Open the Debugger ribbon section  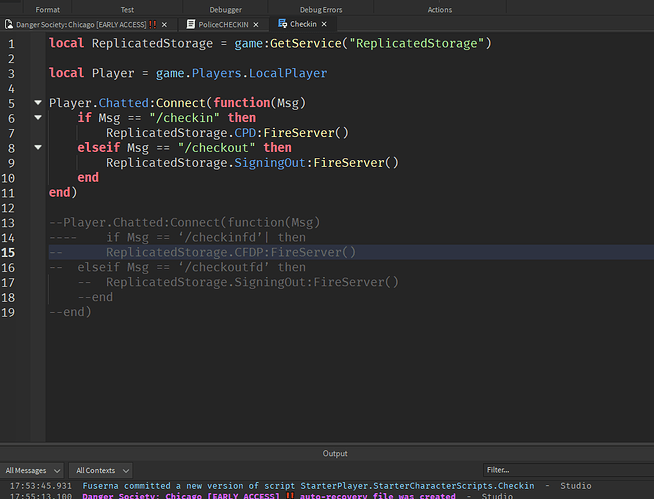pyautogui.click(x=226, y=10)
